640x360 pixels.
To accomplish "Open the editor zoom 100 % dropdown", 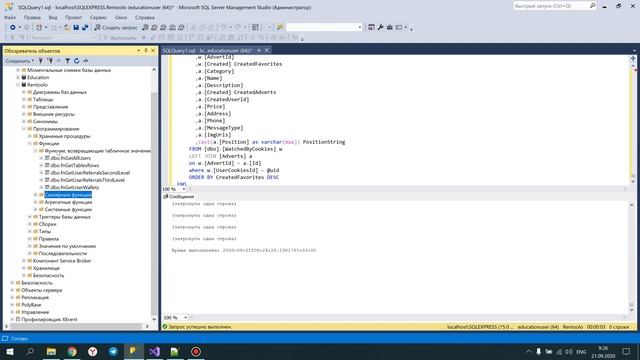I will 184,189.
